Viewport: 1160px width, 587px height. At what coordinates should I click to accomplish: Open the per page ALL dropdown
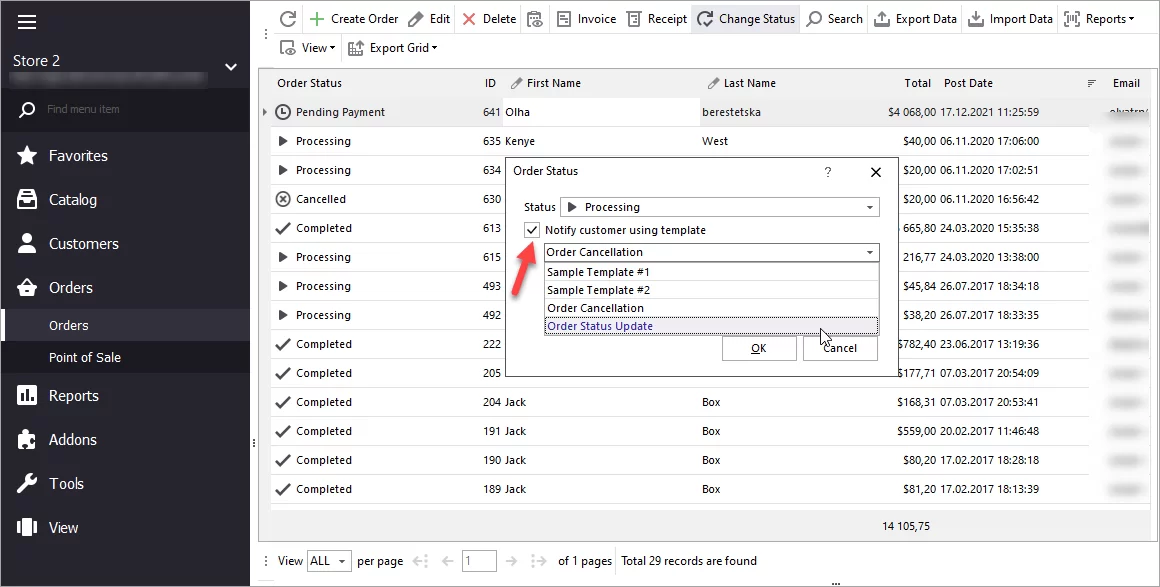(329, 561)
